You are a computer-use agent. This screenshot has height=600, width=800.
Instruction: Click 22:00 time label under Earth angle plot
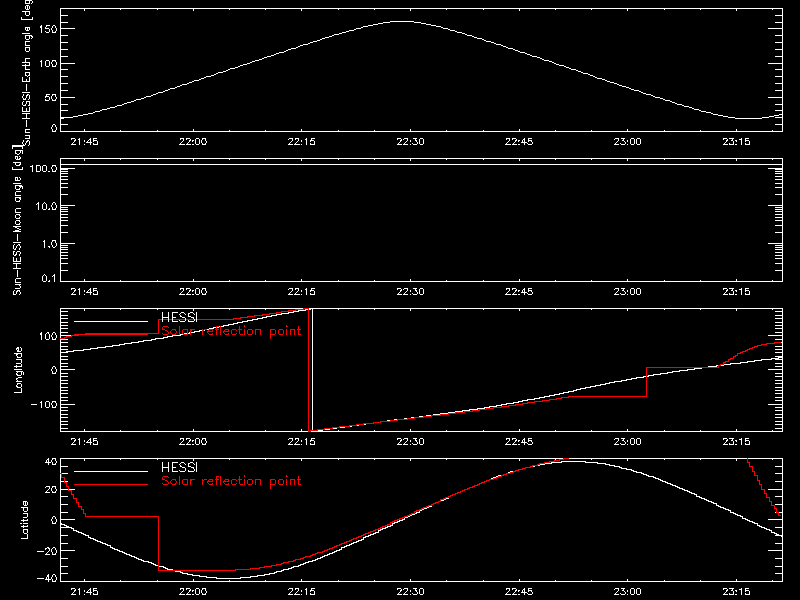[193, 142]
